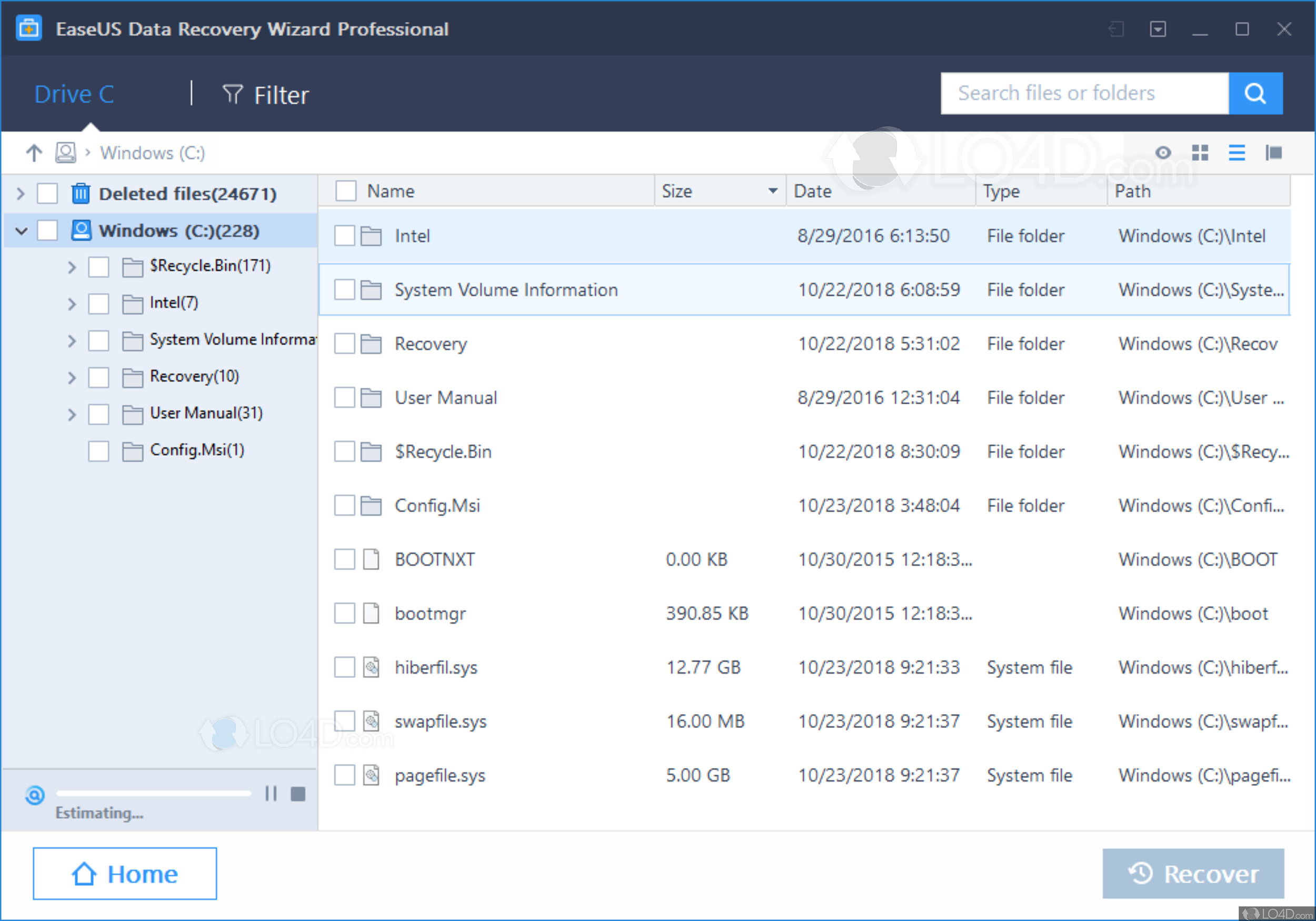Expand the Deleted files tree node
The height and width of the screenshot is (921, 1316).
21,194
